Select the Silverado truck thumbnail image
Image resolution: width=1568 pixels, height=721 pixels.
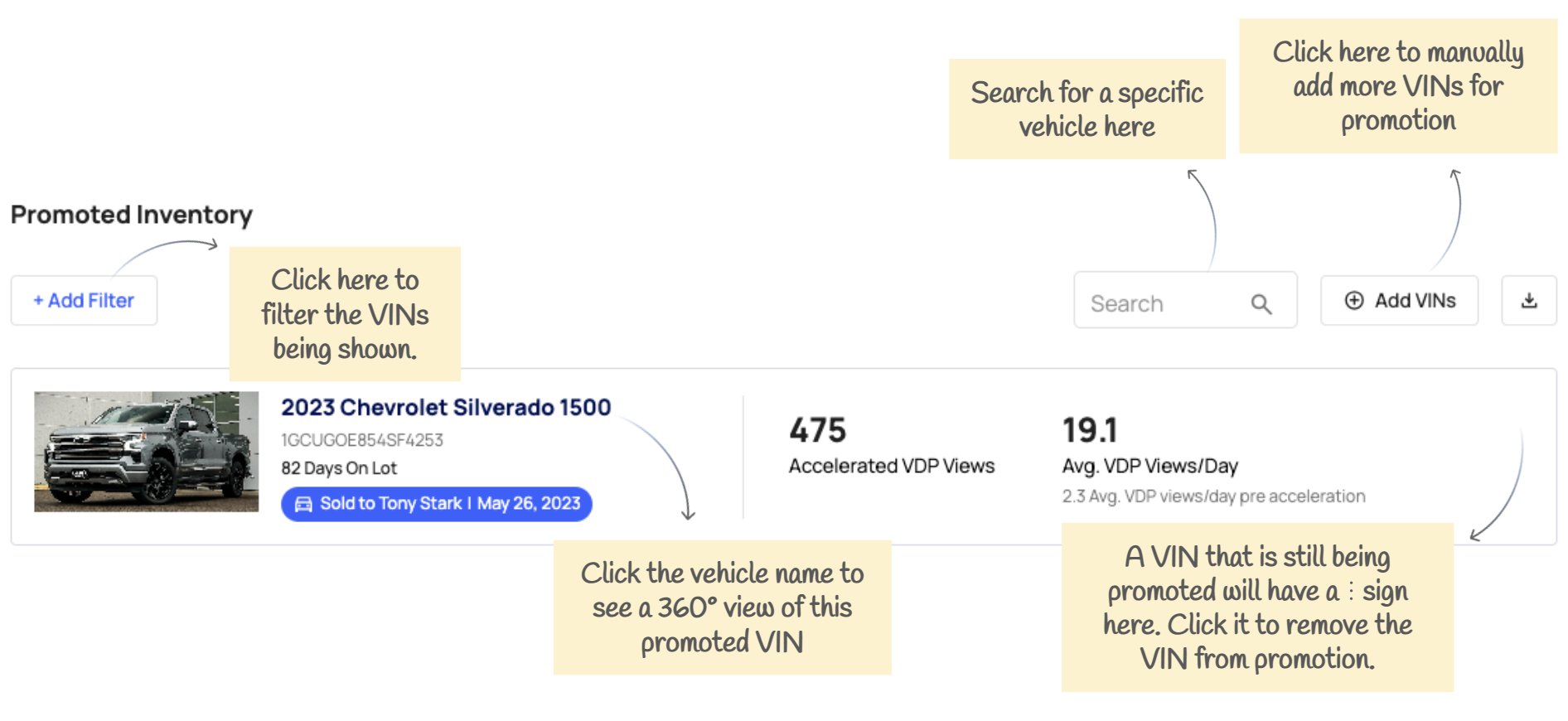[146, 452]
